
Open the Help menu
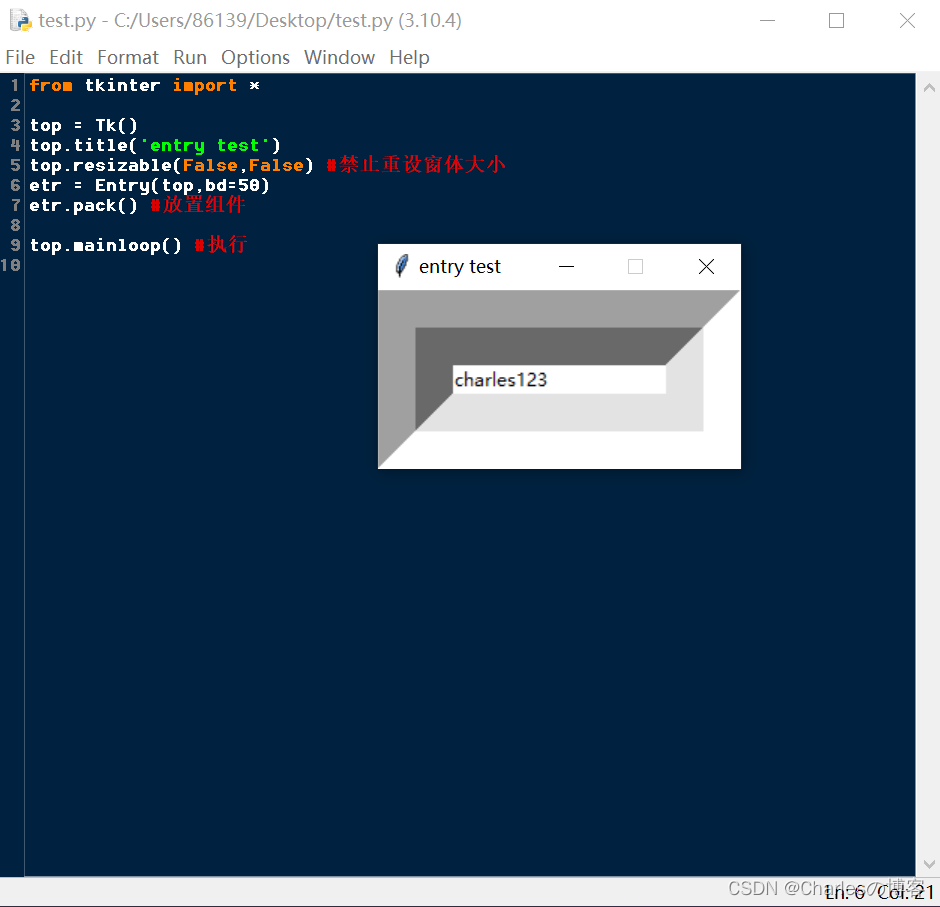coord(409,57)
